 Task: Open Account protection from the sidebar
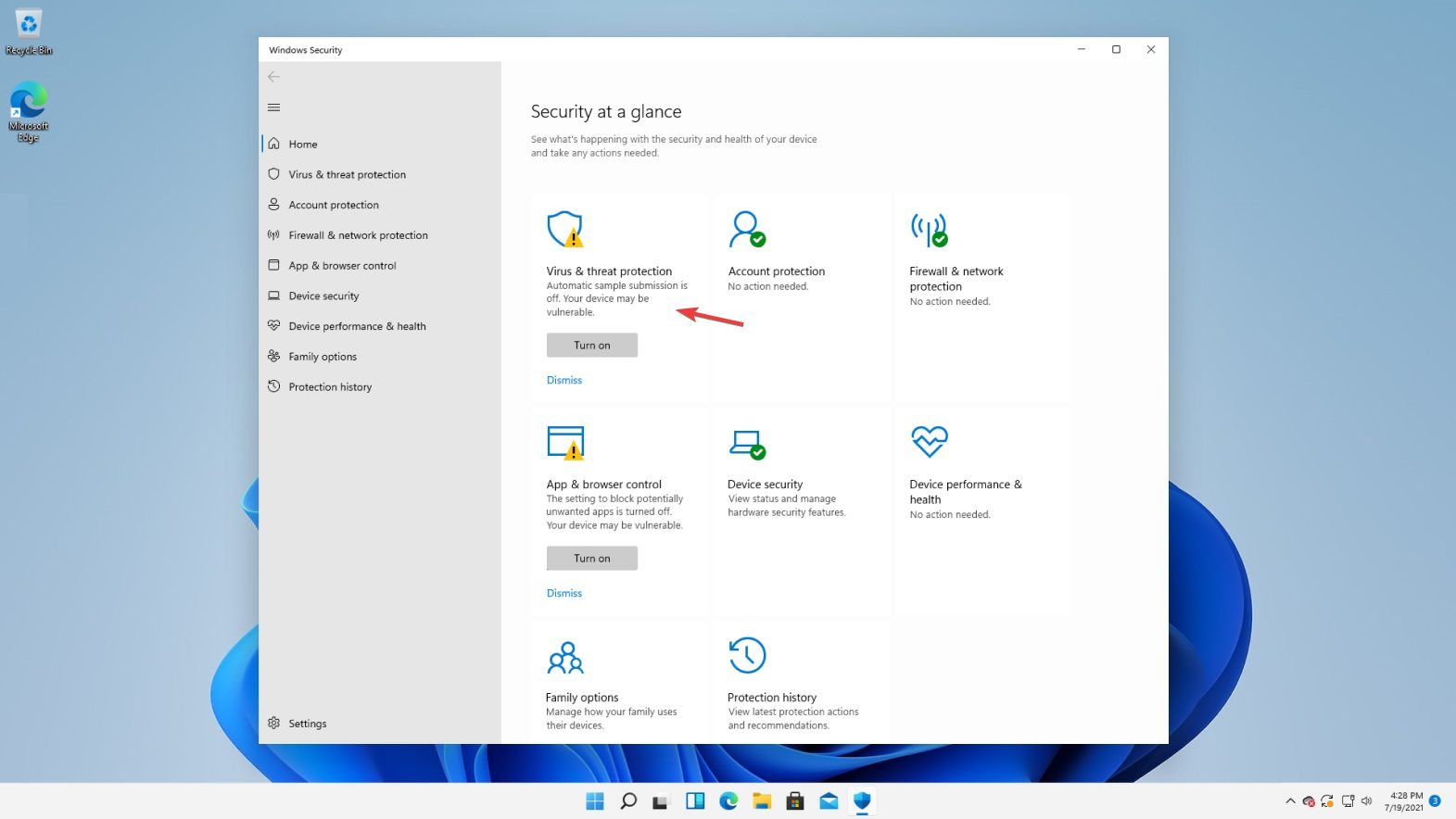(x=380, y=205)
